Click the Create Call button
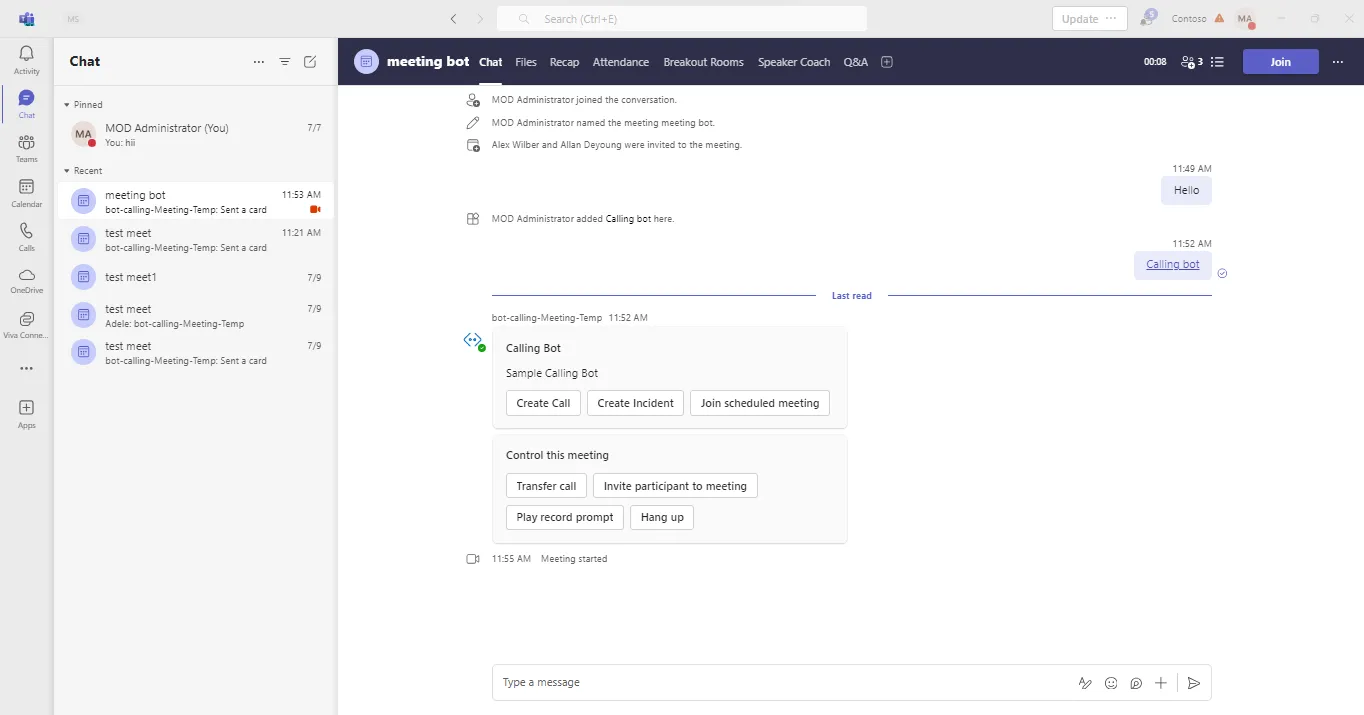 (543, 403)
